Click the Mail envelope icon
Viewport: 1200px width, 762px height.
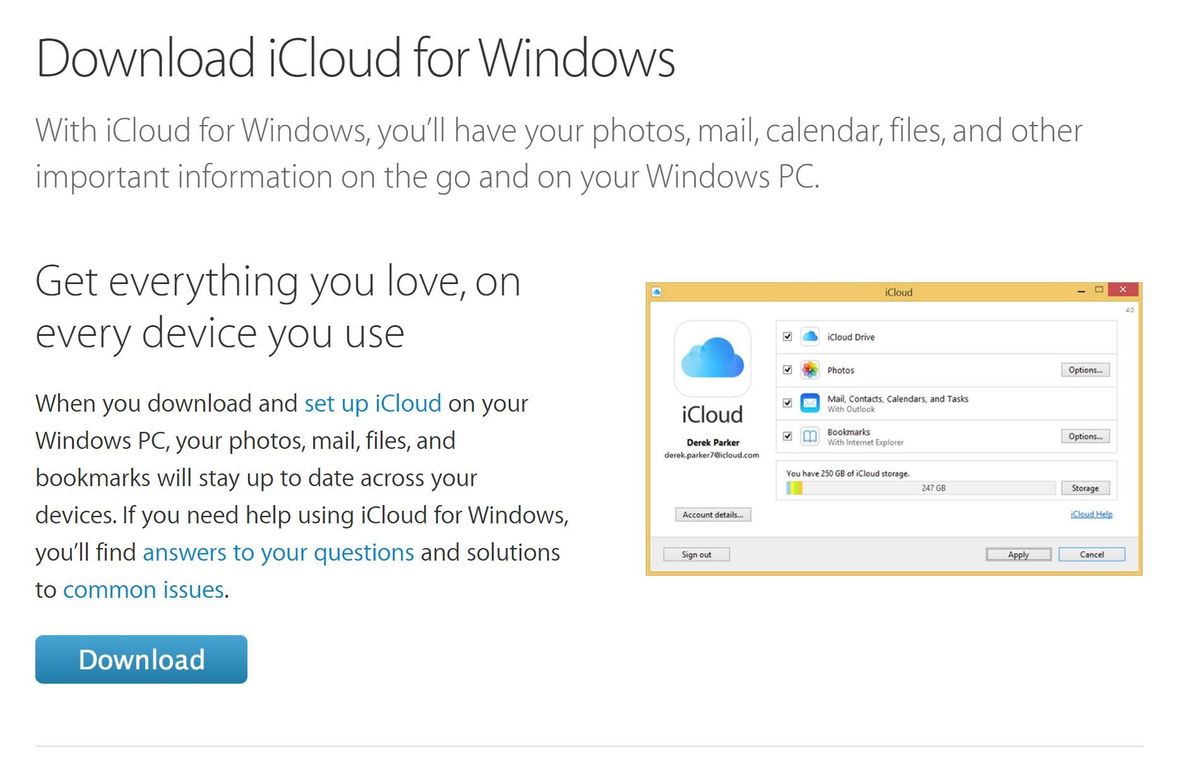click(810, 403)
